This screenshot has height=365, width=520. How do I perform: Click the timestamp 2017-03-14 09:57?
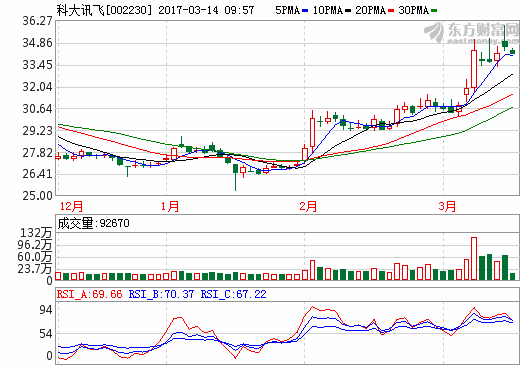pos(206,10)
